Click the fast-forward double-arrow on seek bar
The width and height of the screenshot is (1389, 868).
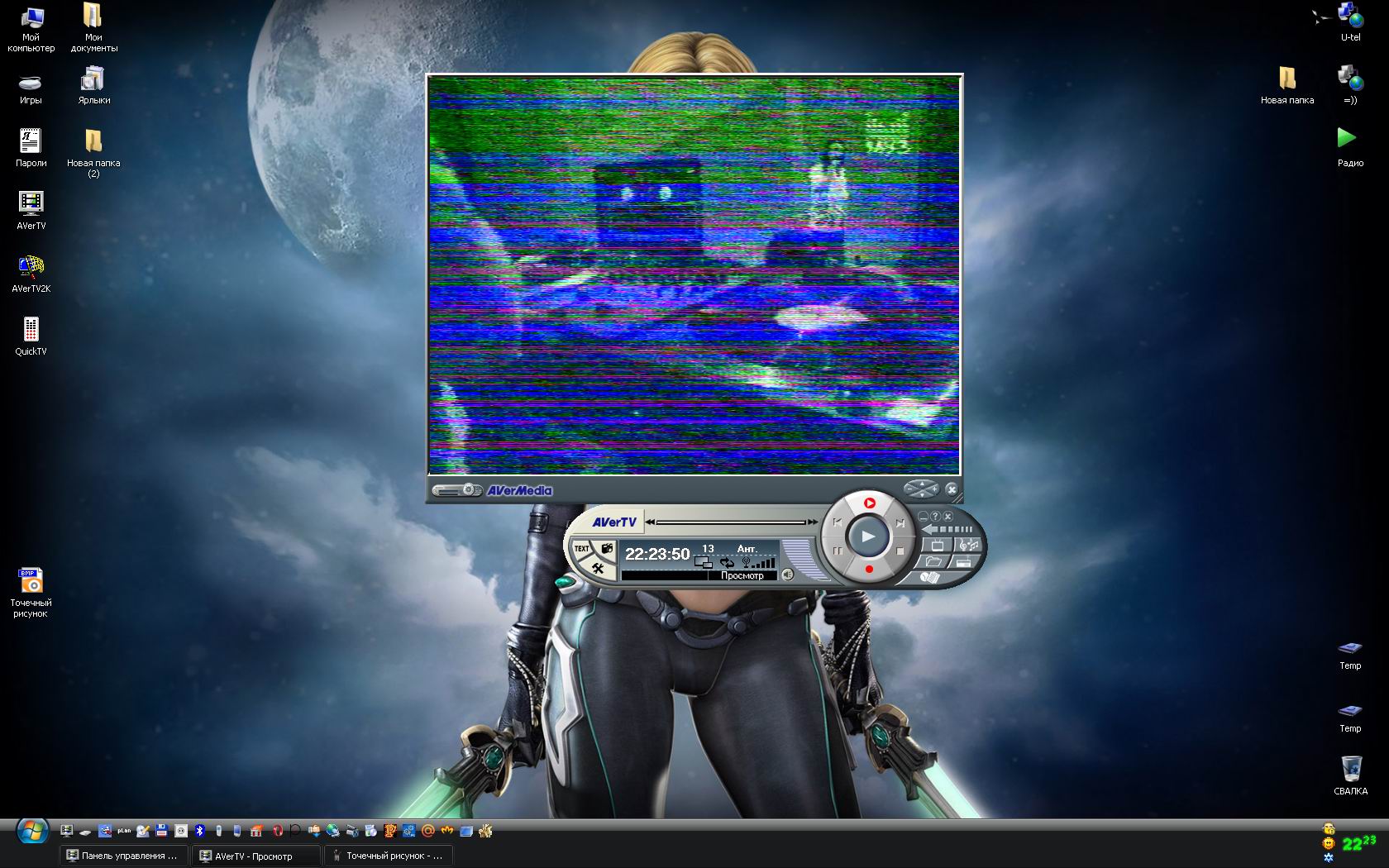(x=812, y=522)
